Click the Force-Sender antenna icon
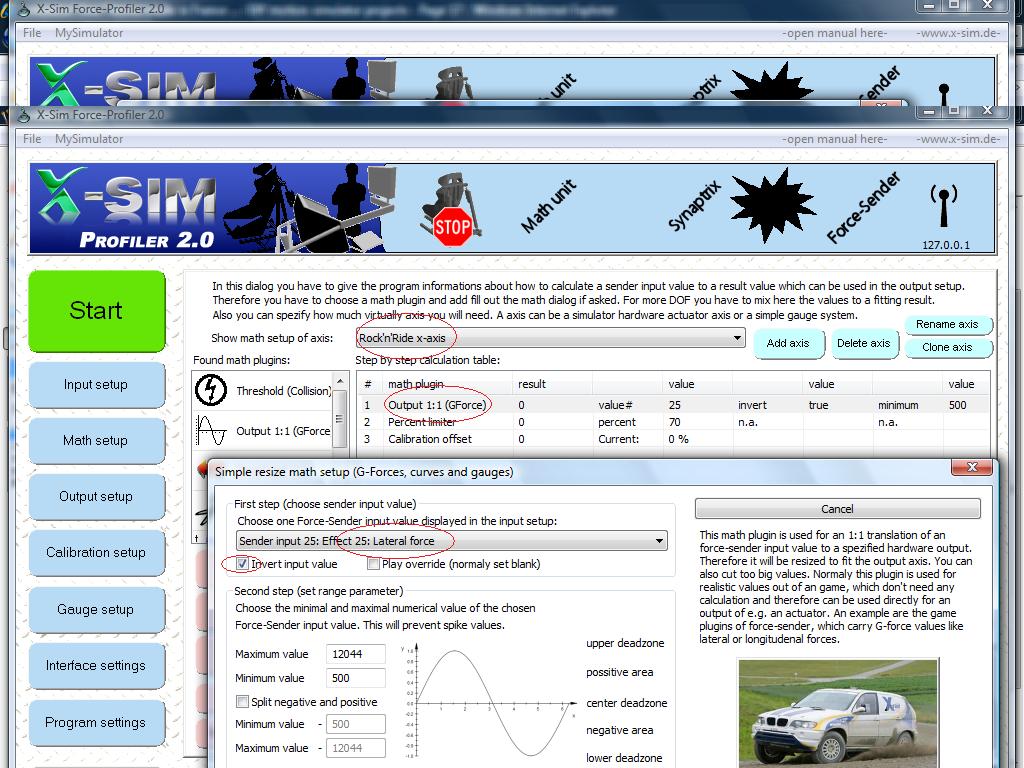The width and height of the screenshot is (1024, 768). click(x=944, y=204)
